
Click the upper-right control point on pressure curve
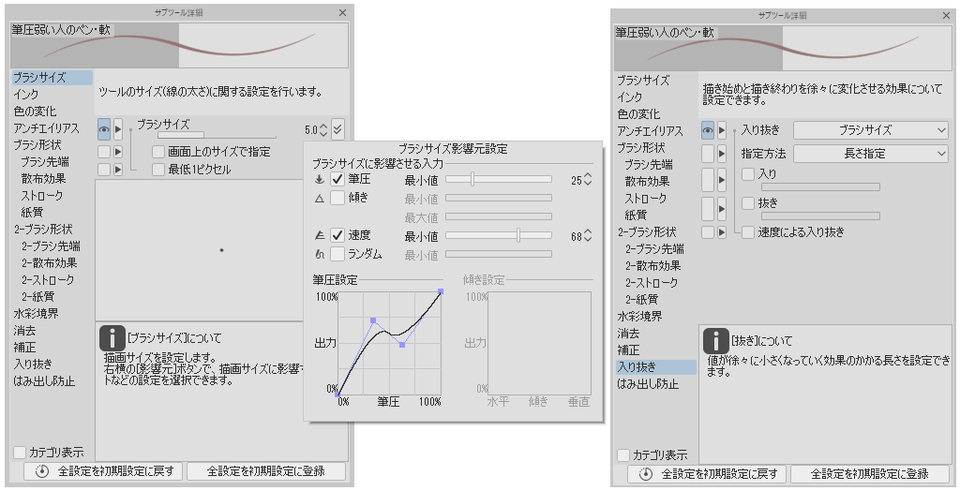point(441,292)
